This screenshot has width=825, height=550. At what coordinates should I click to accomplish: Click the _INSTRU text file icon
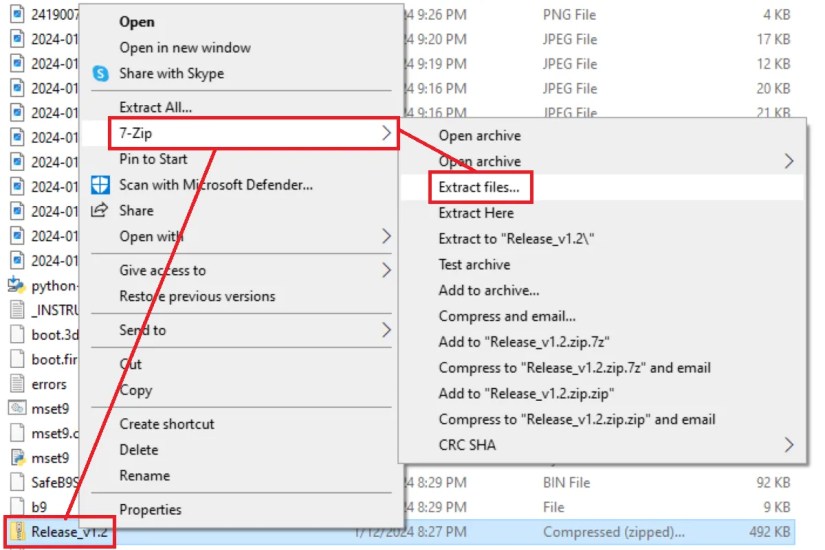coord(17,310)
